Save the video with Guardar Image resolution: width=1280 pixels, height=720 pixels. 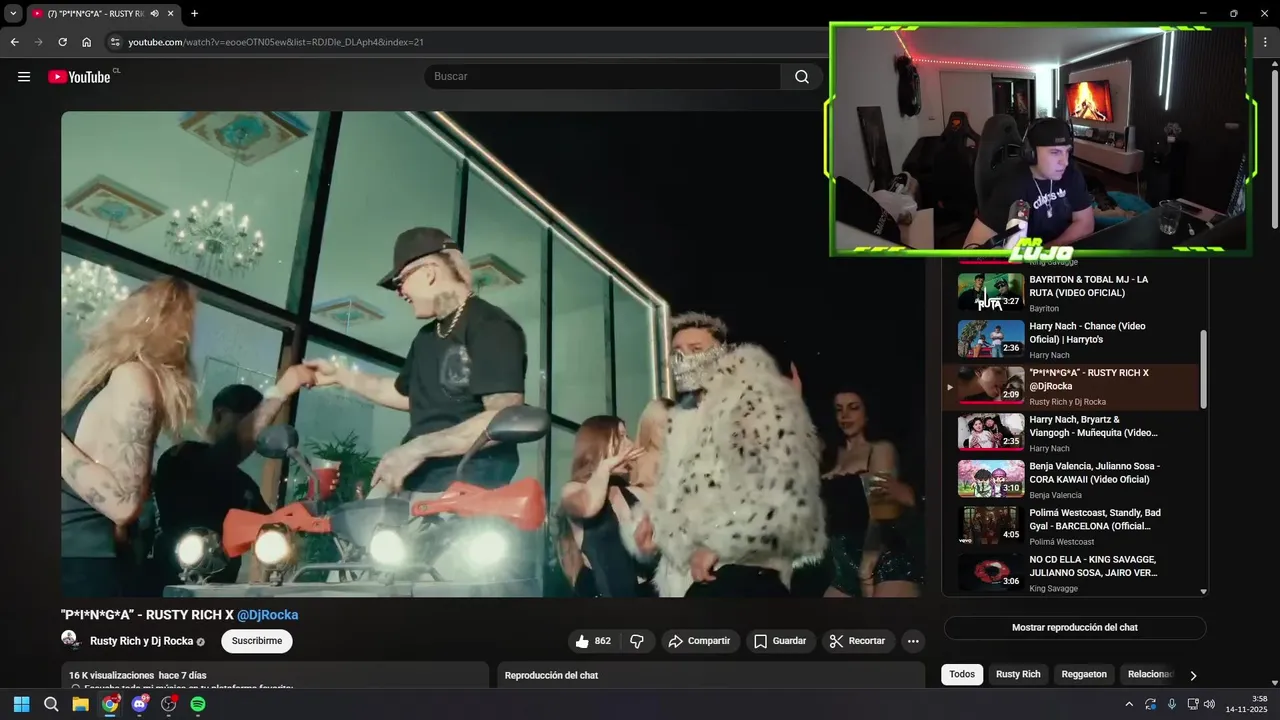pyautogui.click(x=780, y=641)
